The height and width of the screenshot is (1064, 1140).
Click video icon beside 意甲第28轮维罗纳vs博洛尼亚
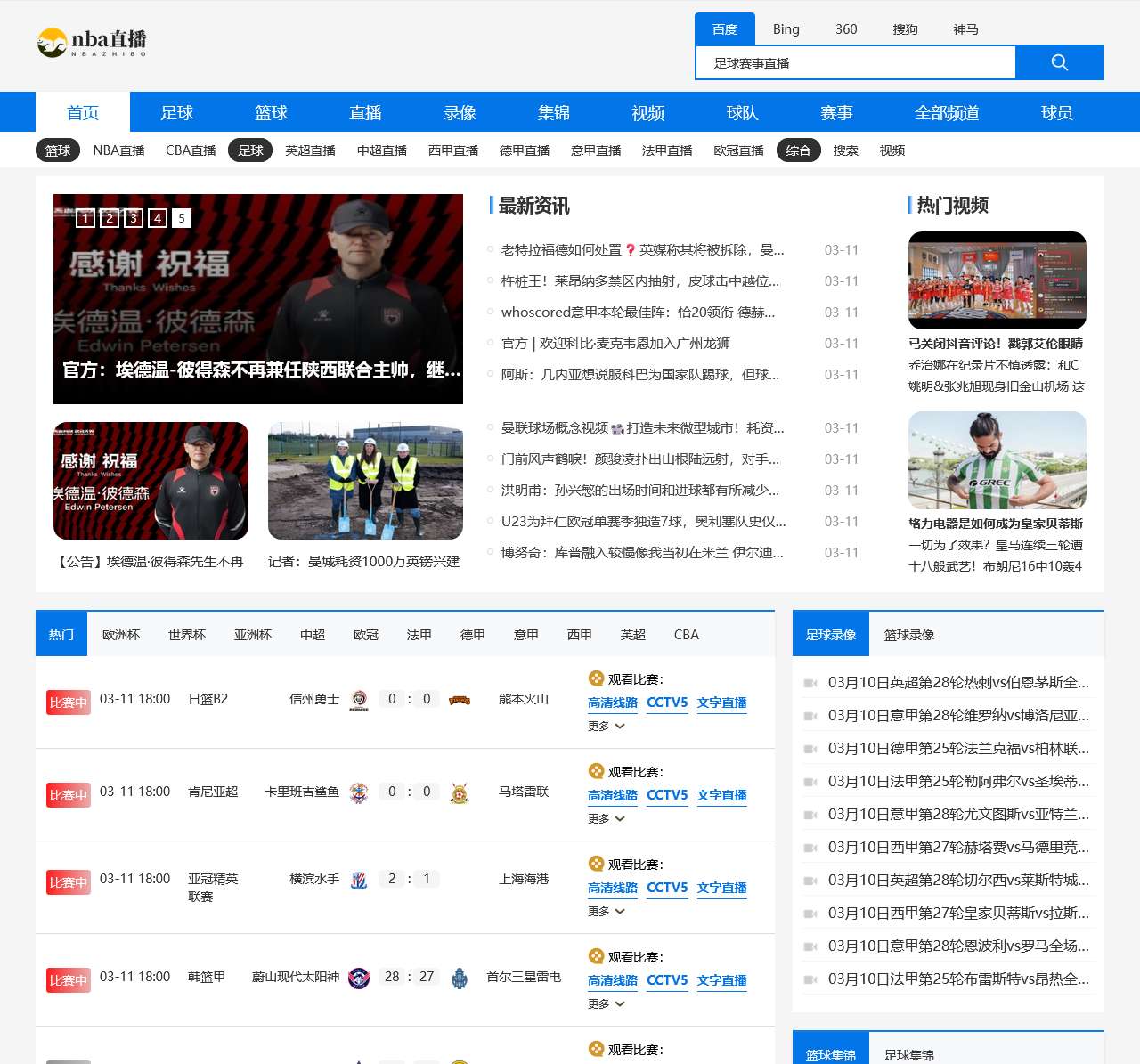pos(810,716)
